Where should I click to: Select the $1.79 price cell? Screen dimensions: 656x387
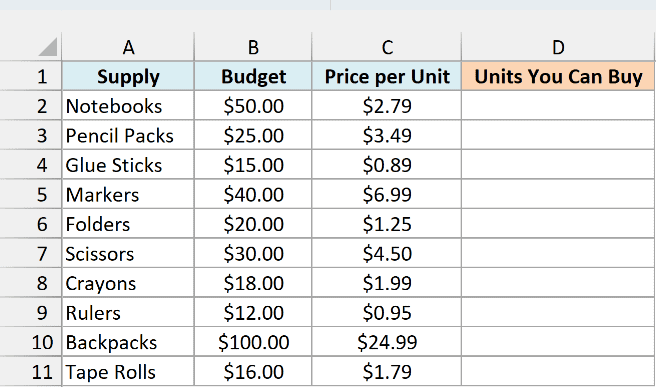[x=387, y=372]
